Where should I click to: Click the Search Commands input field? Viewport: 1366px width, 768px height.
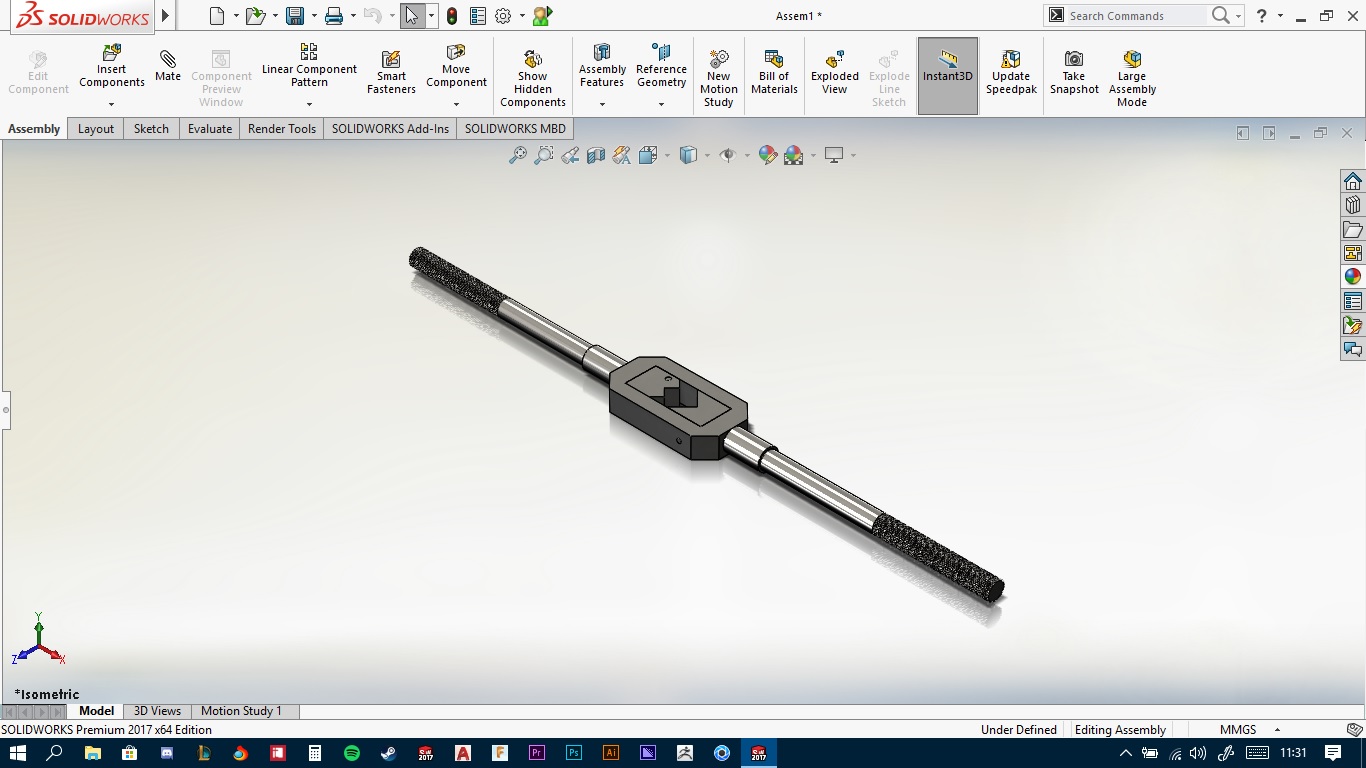pos(1135,16)
